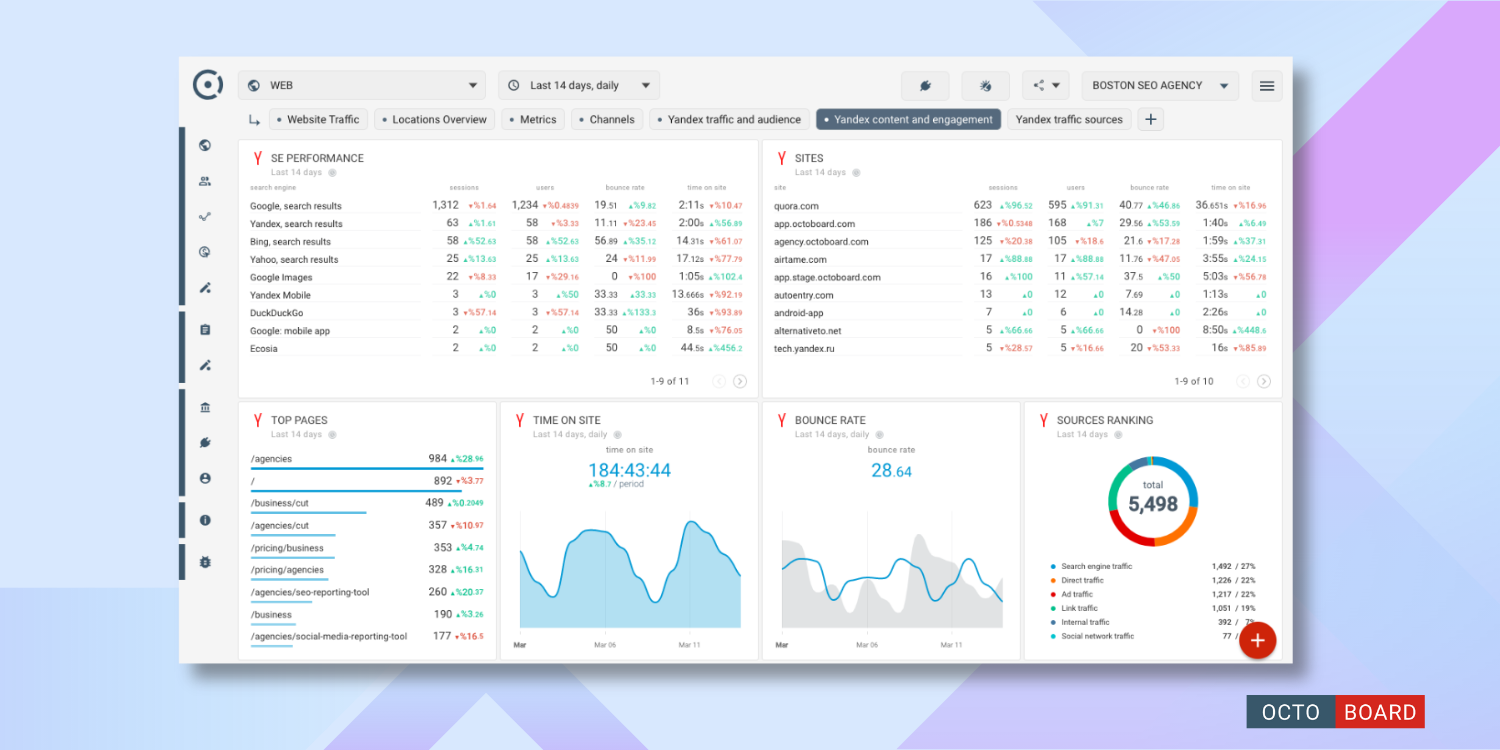
Task: Click the SOURCES RANKING widget title
Action: click(1105, 420)
